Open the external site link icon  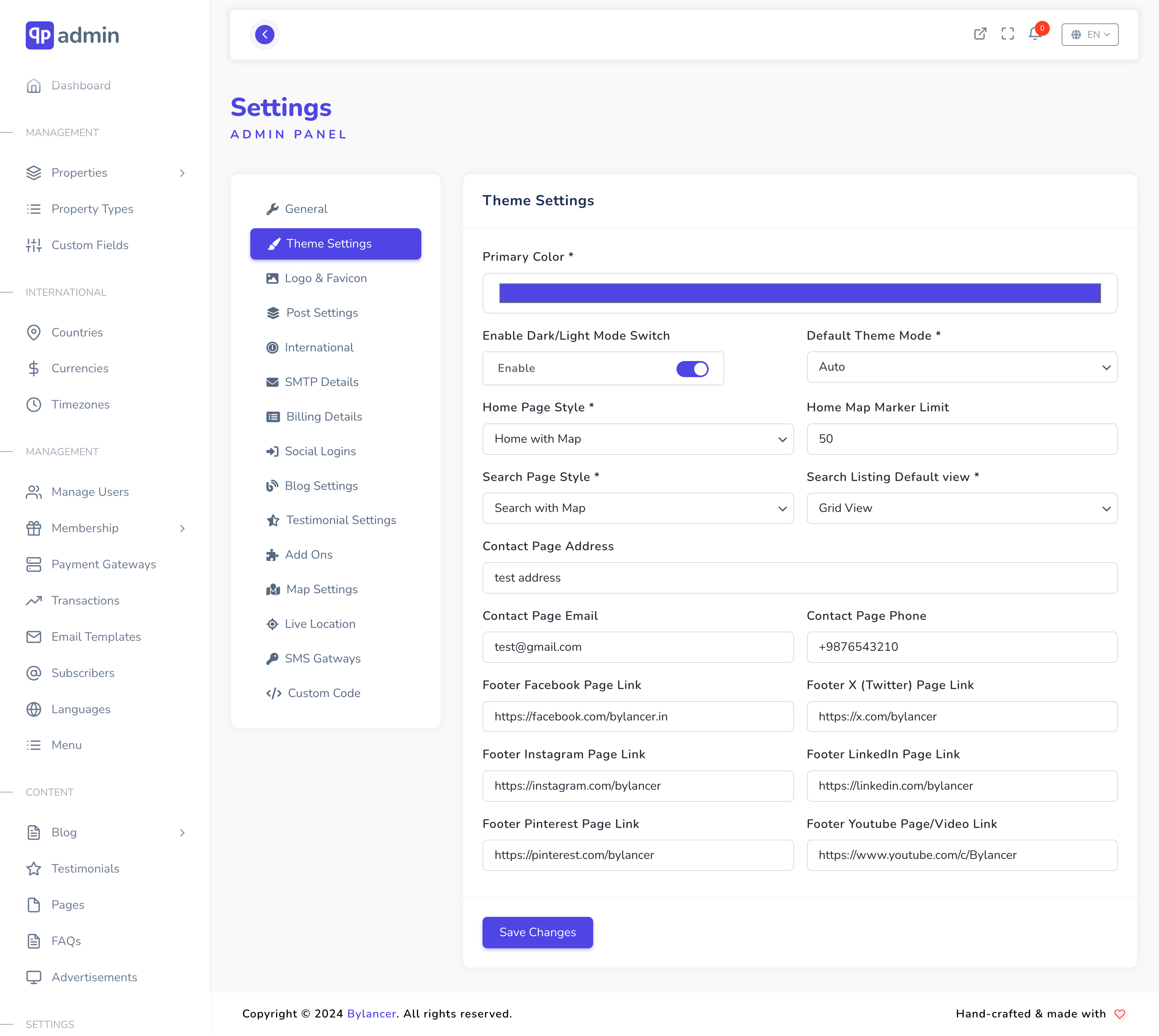click(x=980, y=34)
